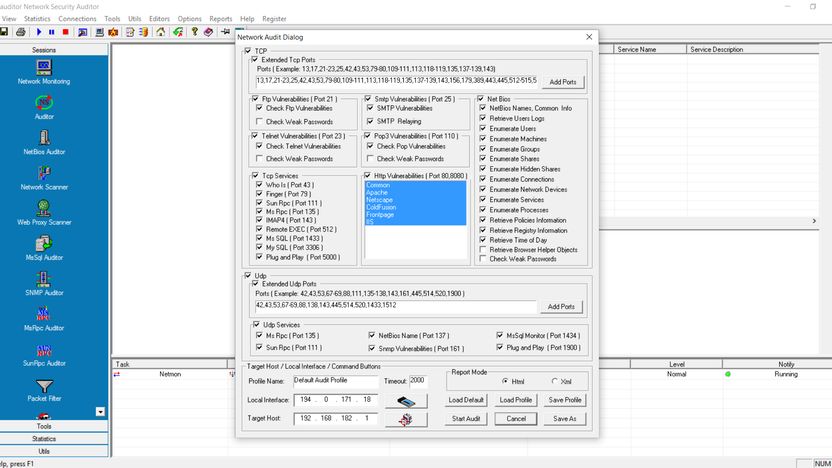Select Apache in Http Vulnerabilities list
The image size is (832, 468).
coord(415,193)
